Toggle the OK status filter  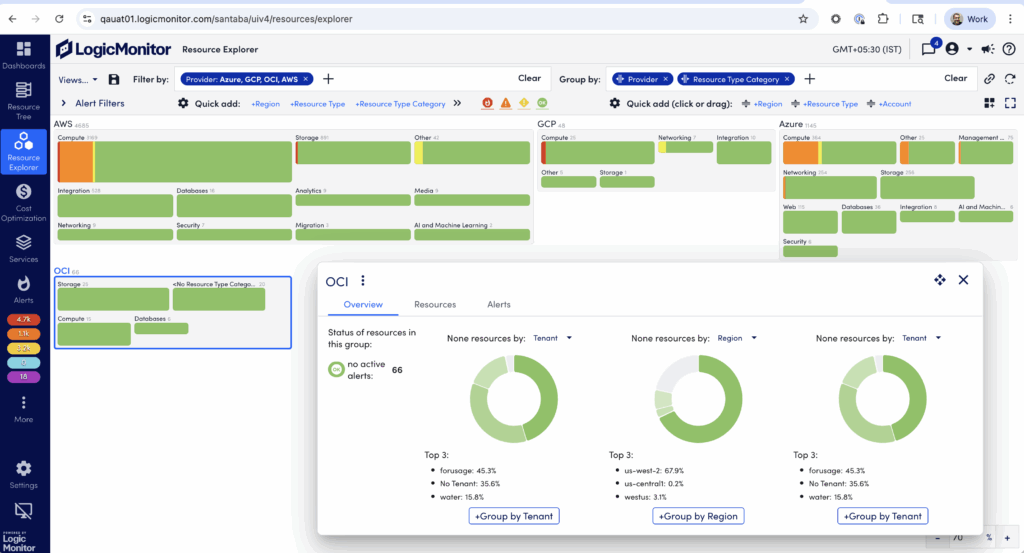click(x=542, y=103)
